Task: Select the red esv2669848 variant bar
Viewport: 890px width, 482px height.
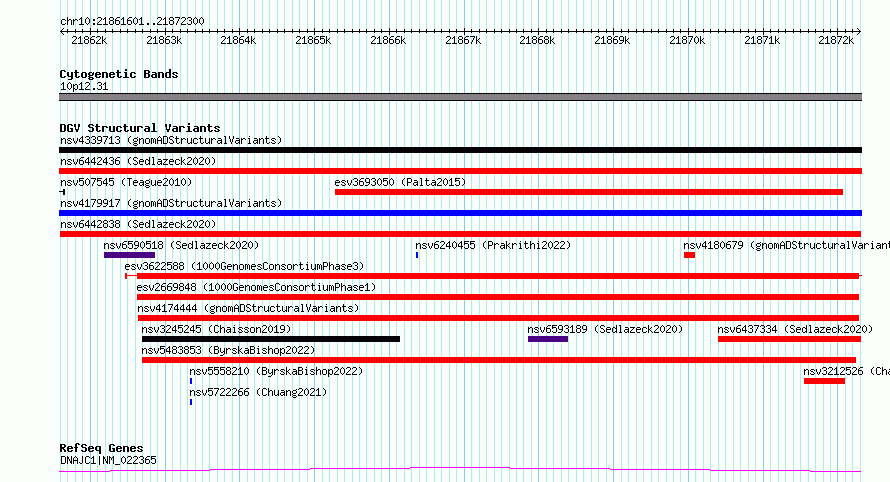Action: pyautogui.click(x=498, y=297)
